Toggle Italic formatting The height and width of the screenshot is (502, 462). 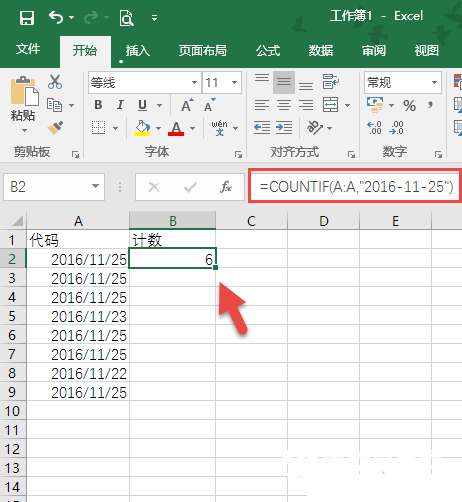pos(120,105)
